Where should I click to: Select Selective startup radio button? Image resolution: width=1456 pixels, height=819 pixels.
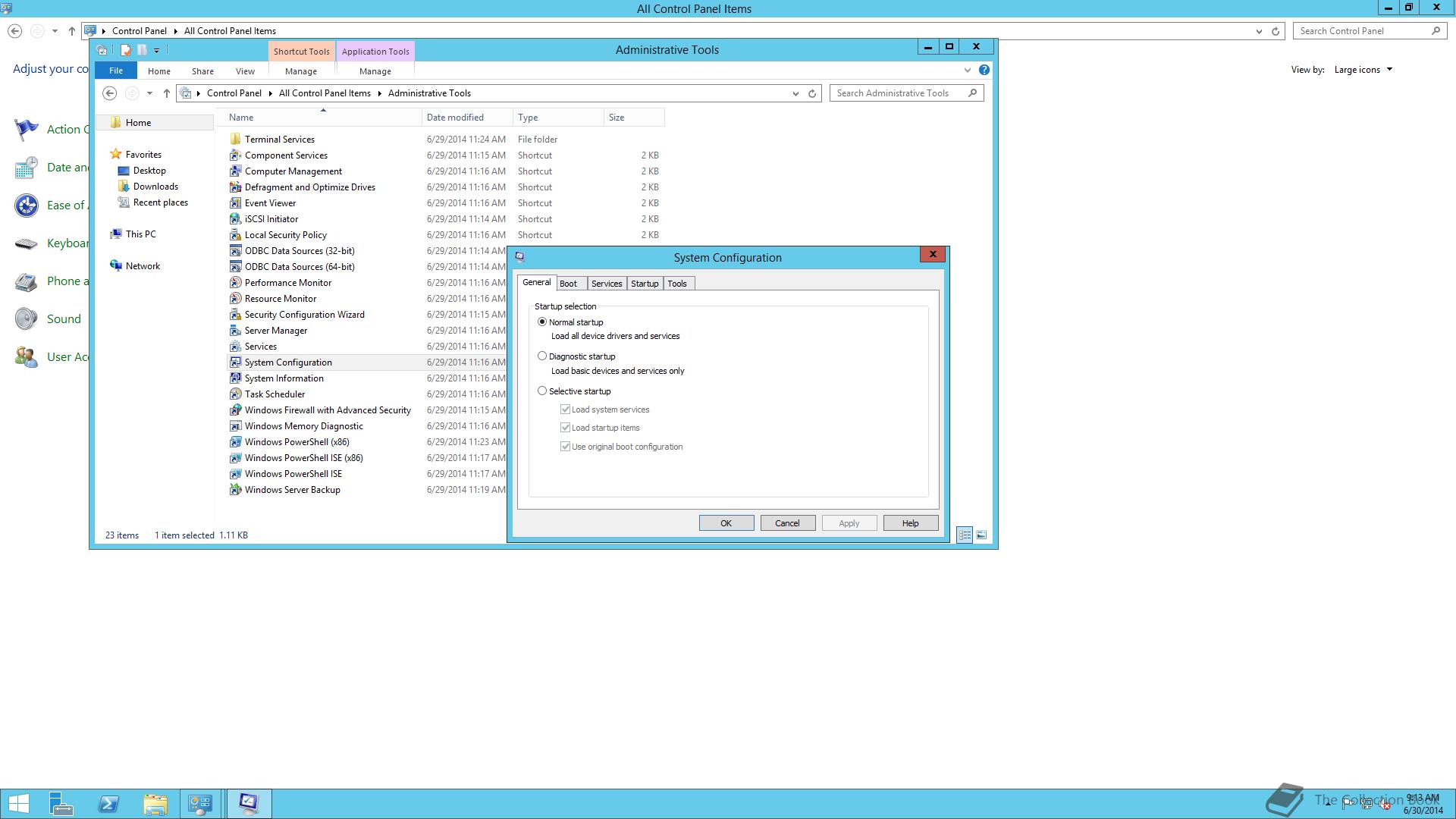point(542,391)
